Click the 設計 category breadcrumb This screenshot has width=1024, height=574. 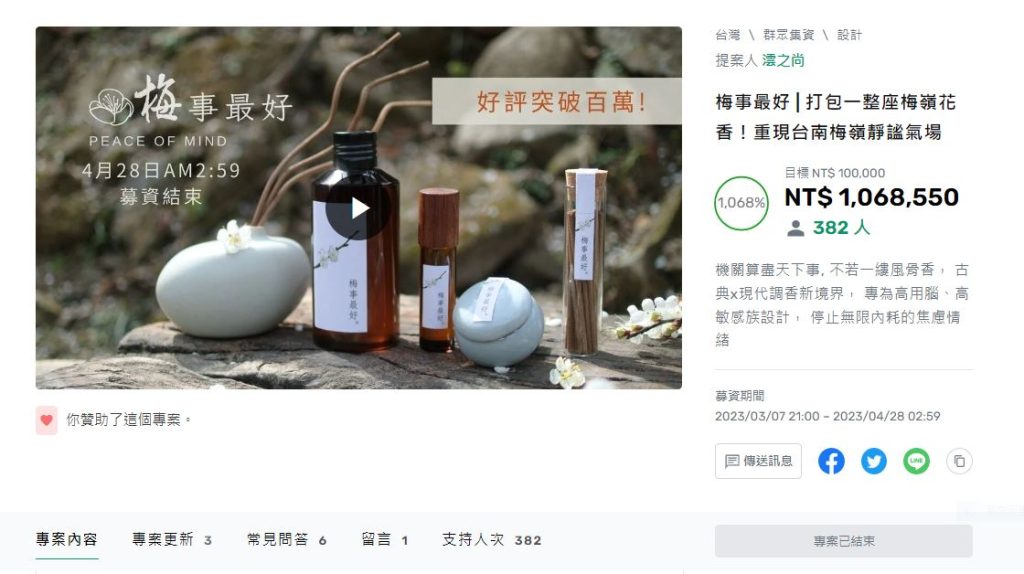849,35
